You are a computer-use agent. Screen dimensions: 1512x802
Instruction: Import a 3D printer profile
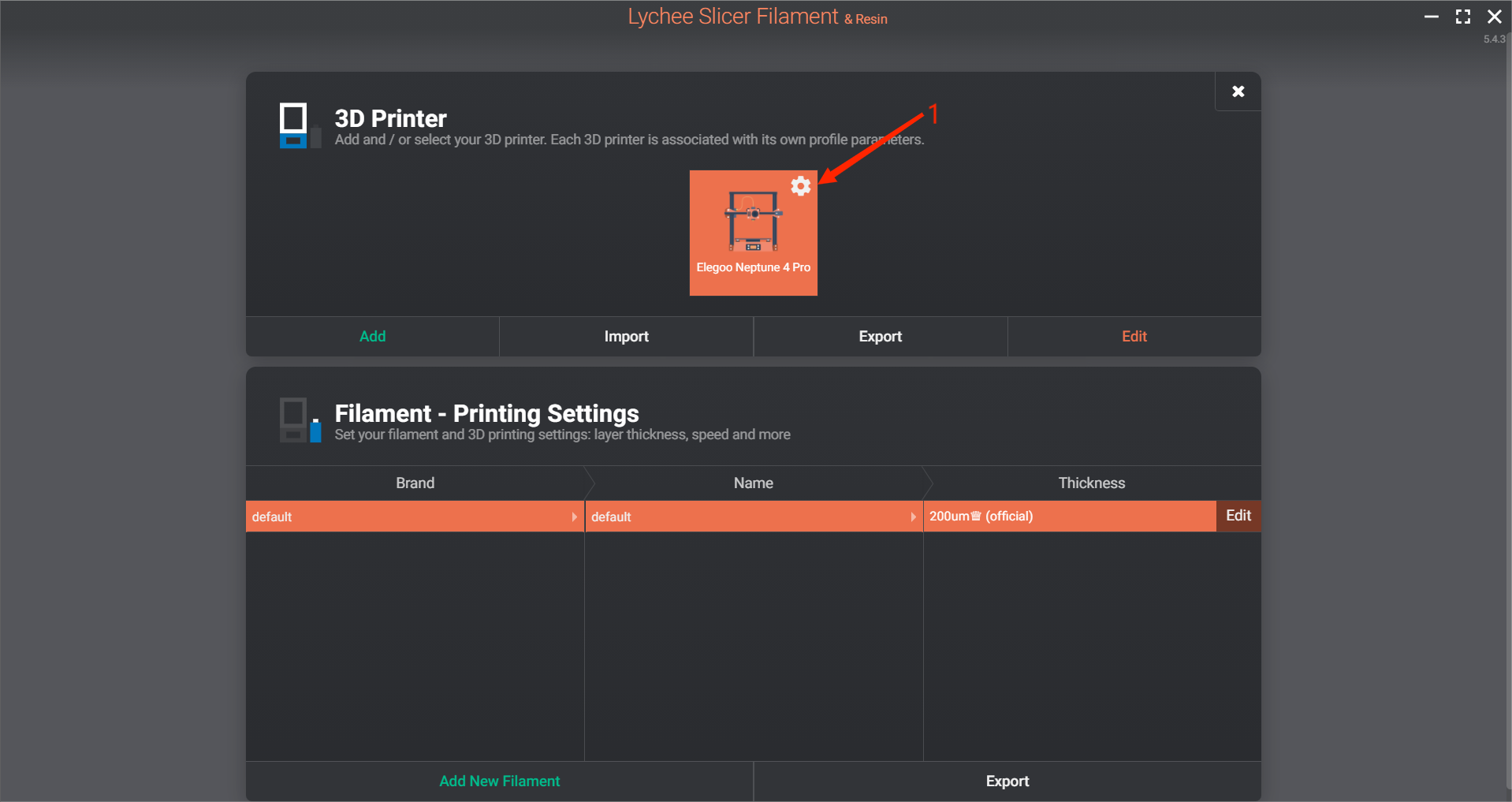click(626, 337)
